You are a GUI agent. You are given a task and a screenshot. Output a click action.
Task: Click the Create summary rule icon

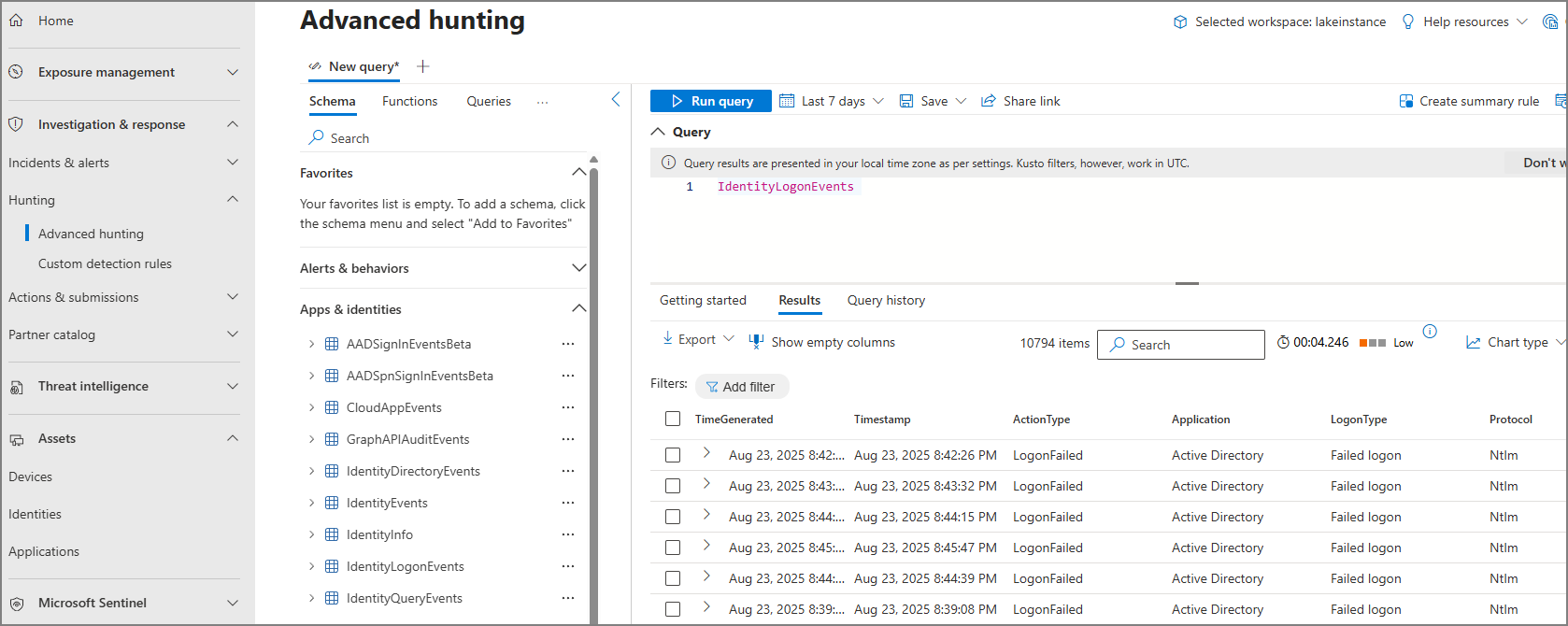tap(1405, 101)
